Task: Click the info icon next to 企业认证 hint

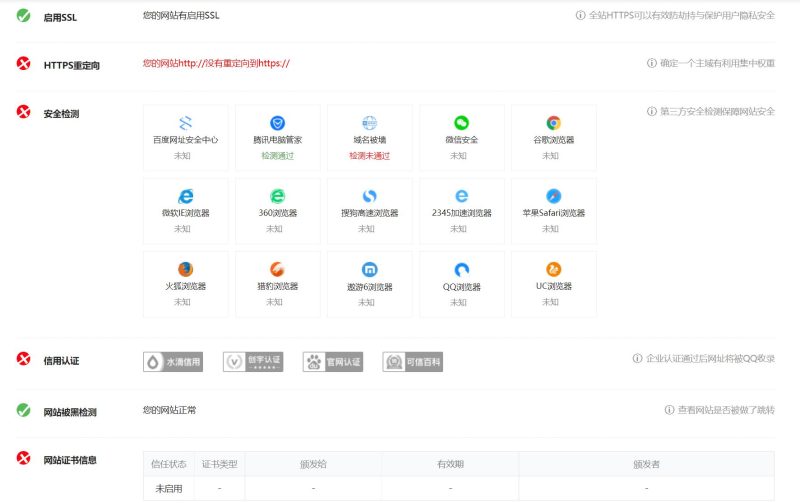Action: [x=637, y=359]
